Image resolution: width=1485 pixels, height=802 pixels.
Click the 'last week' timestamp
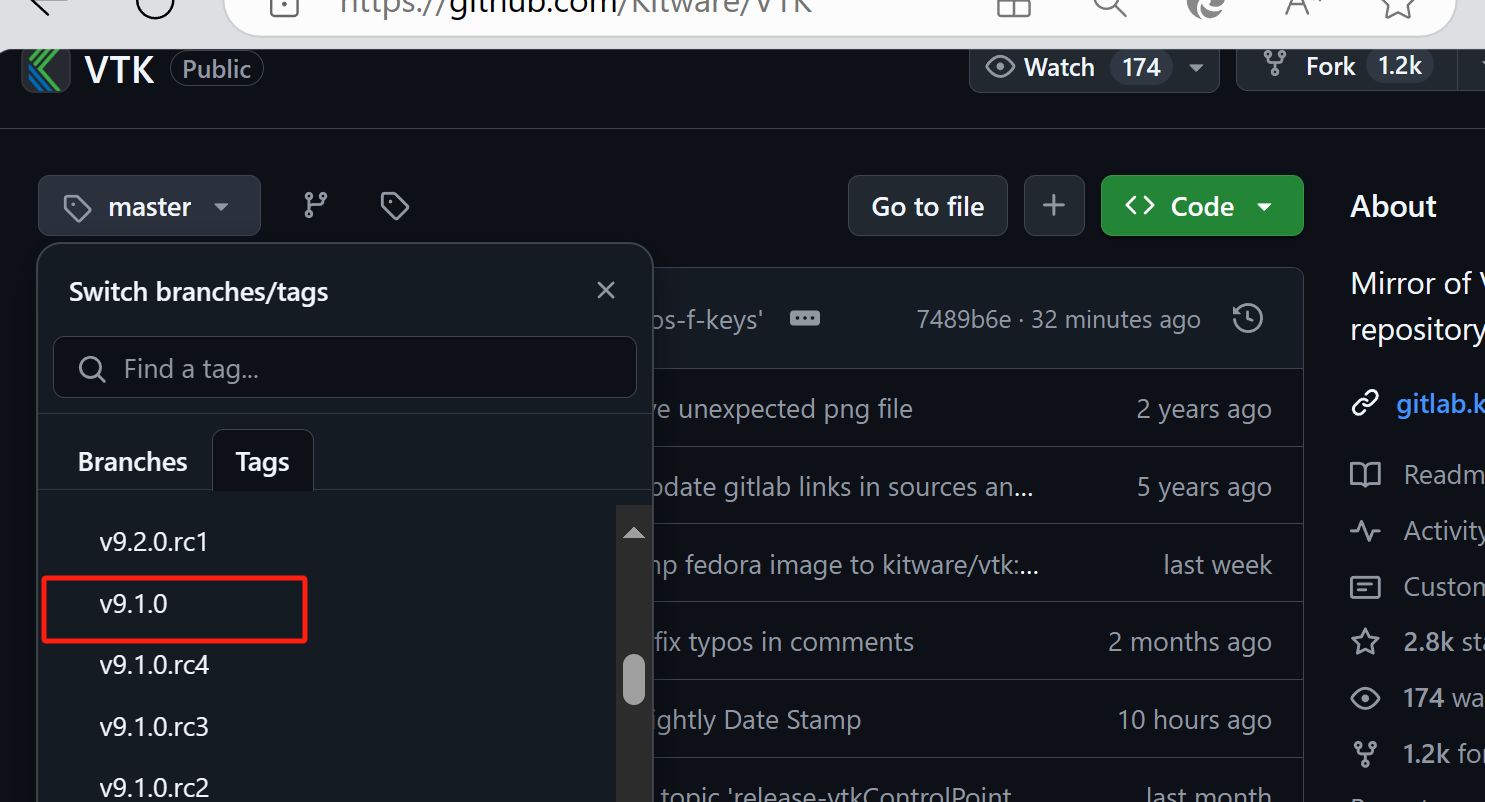(x=1218, y=565)
